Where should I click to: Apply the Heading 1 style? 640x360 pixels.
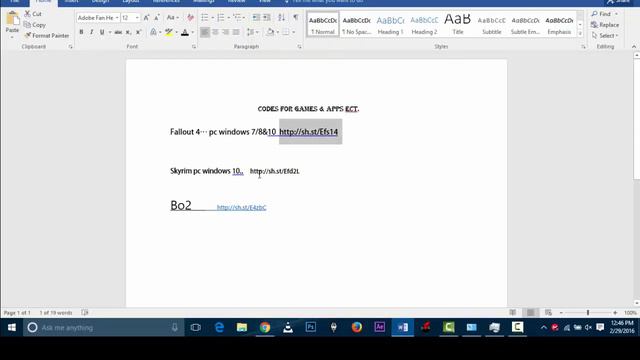(391, 24)
